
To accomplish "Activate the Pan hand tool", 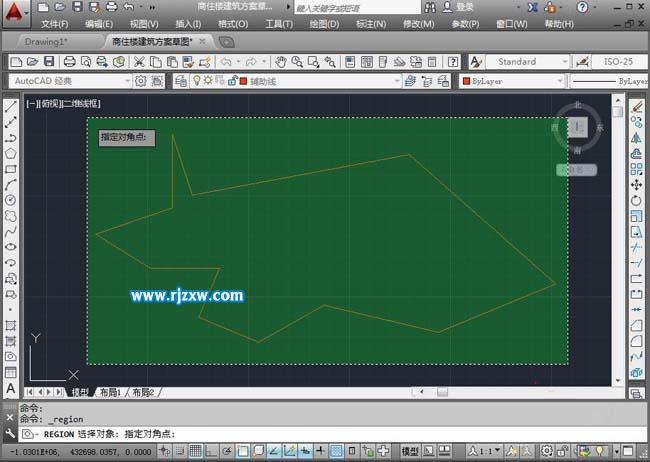I will point(281,62).
